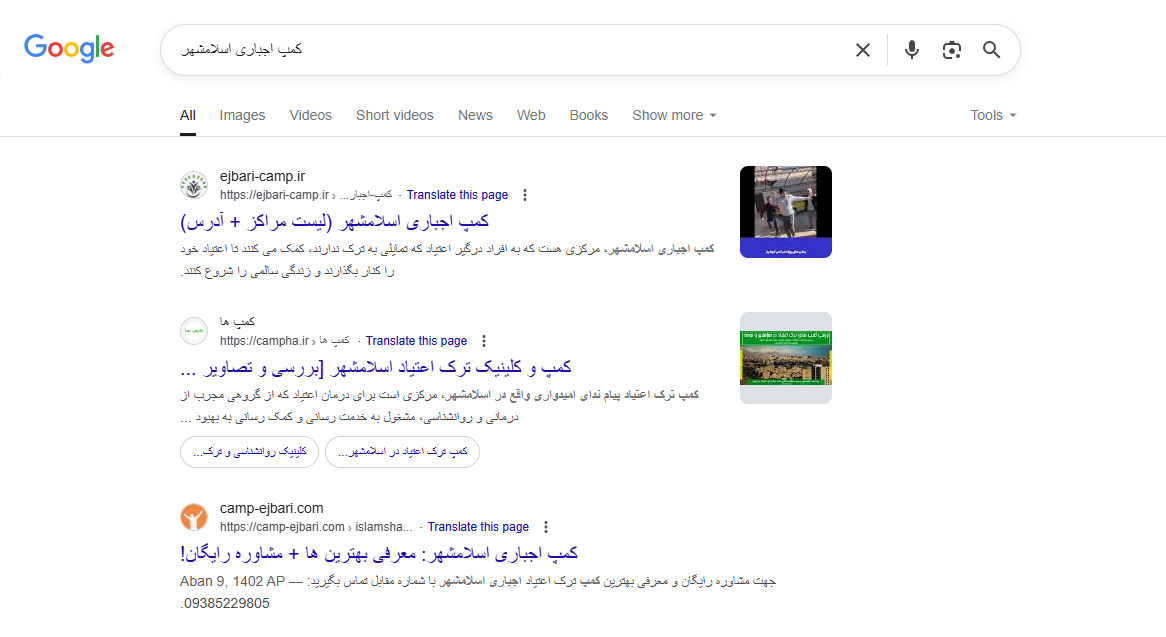Click the campha.ir site favicon

point(194,331)
